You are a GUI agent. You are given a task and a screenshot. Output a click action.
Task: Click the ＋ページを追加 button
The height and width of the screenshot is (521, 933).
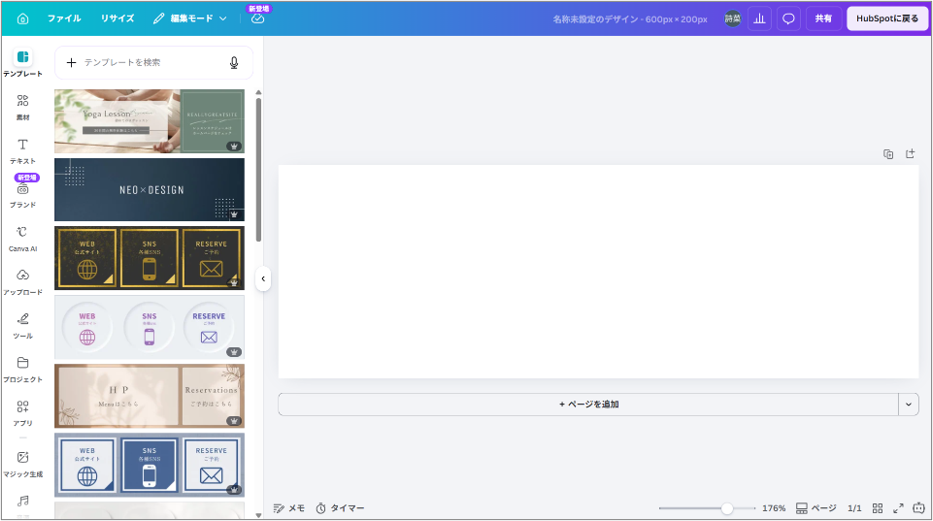pos(588,404)
